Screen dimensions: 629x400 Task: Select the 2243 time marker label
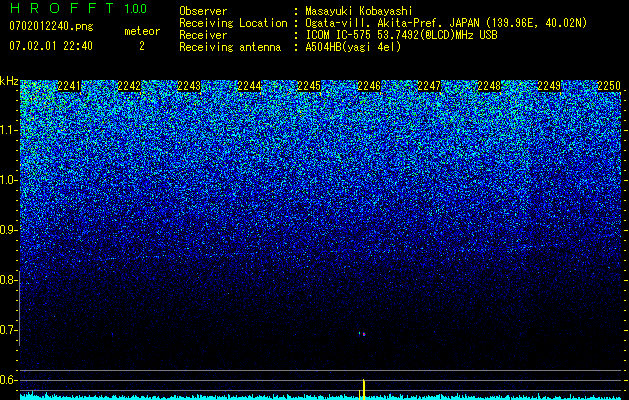point(189,86)
